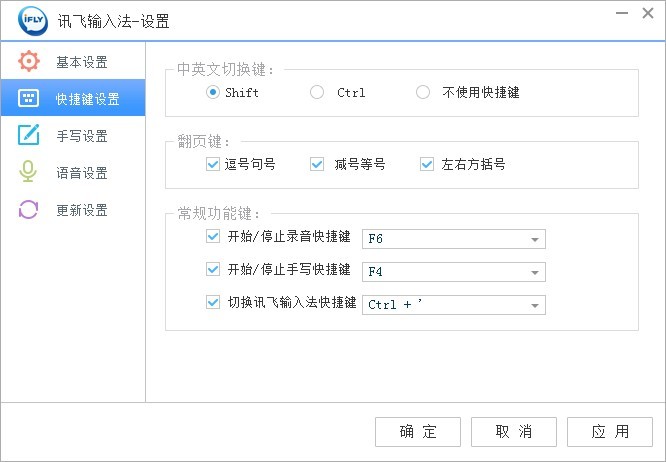Open the F4 handwriting shortcut dropdown
Viewport: 666px width, 462px height.
coord(536,272)
